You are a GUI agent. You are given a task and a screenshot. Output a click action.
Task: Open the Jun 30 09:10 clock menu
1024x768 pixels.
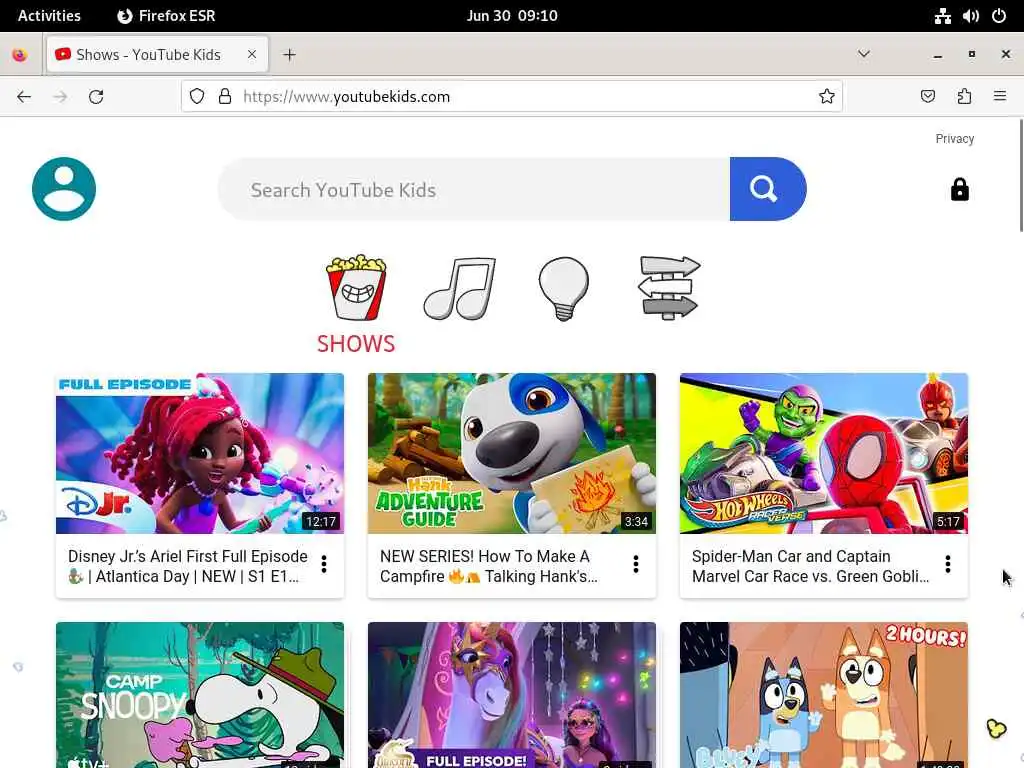tap(512, 16)
